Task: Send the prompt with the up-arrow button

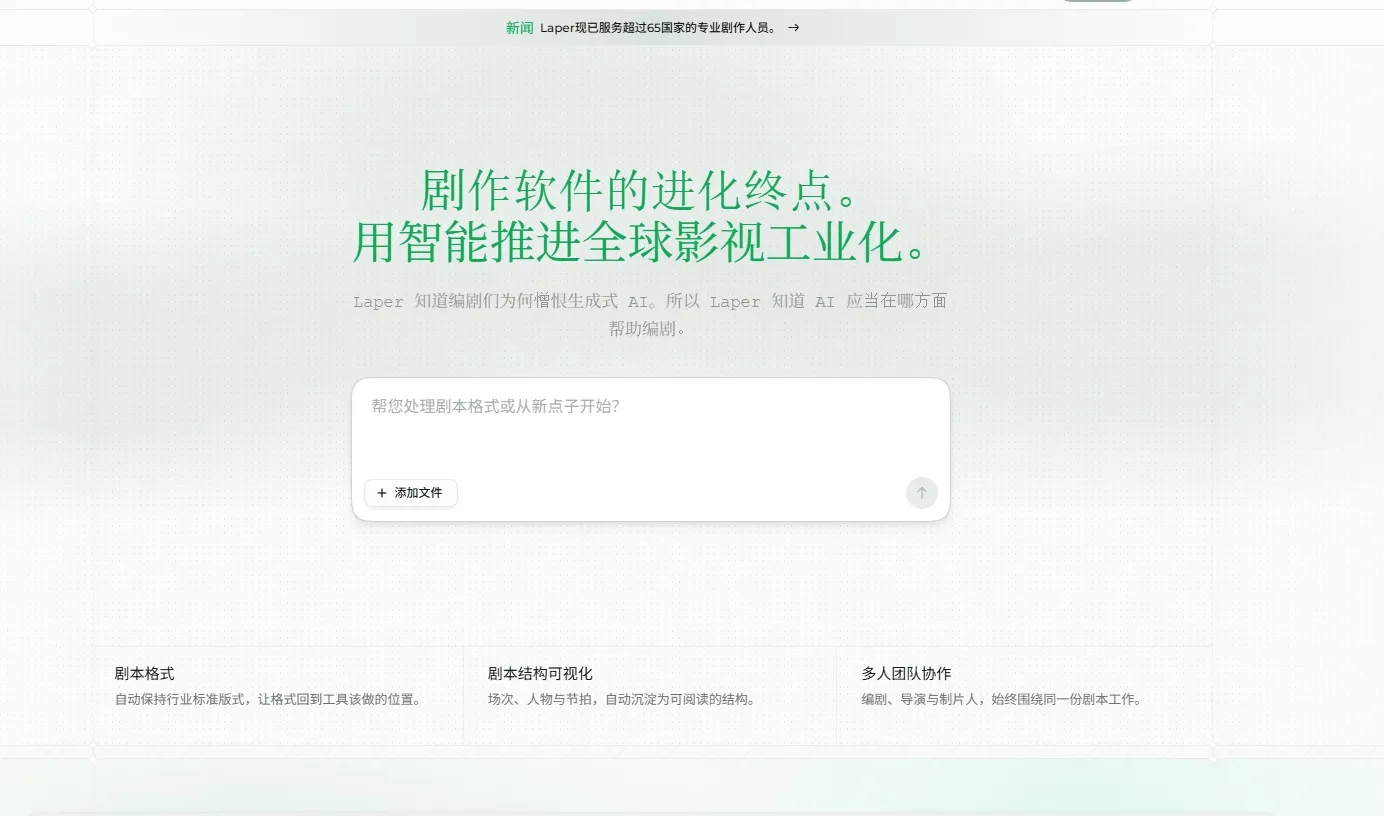Action: (922, 493)
